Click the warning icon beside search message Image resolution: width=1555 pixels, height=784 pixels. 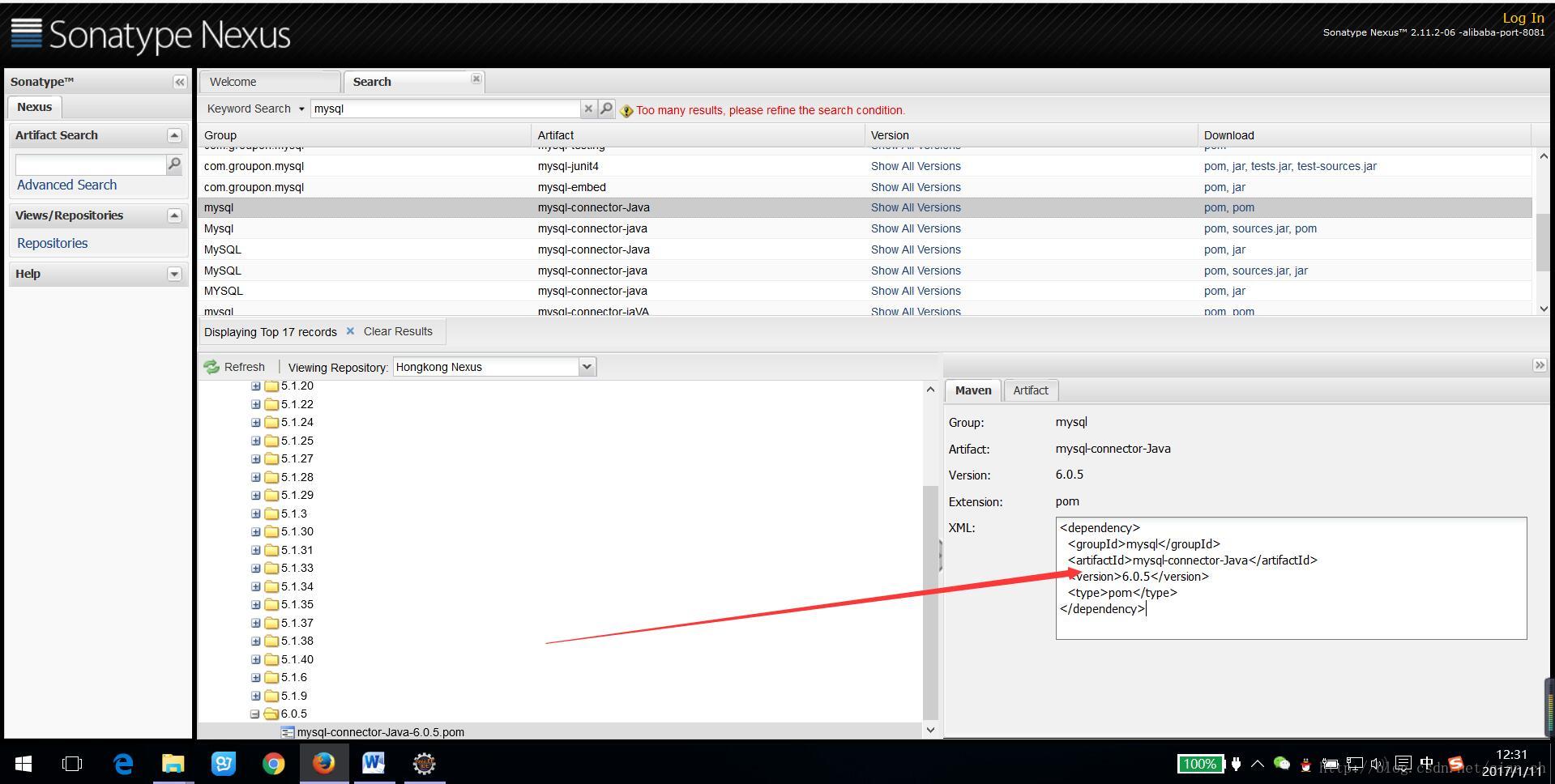click(x=626, y=111)
